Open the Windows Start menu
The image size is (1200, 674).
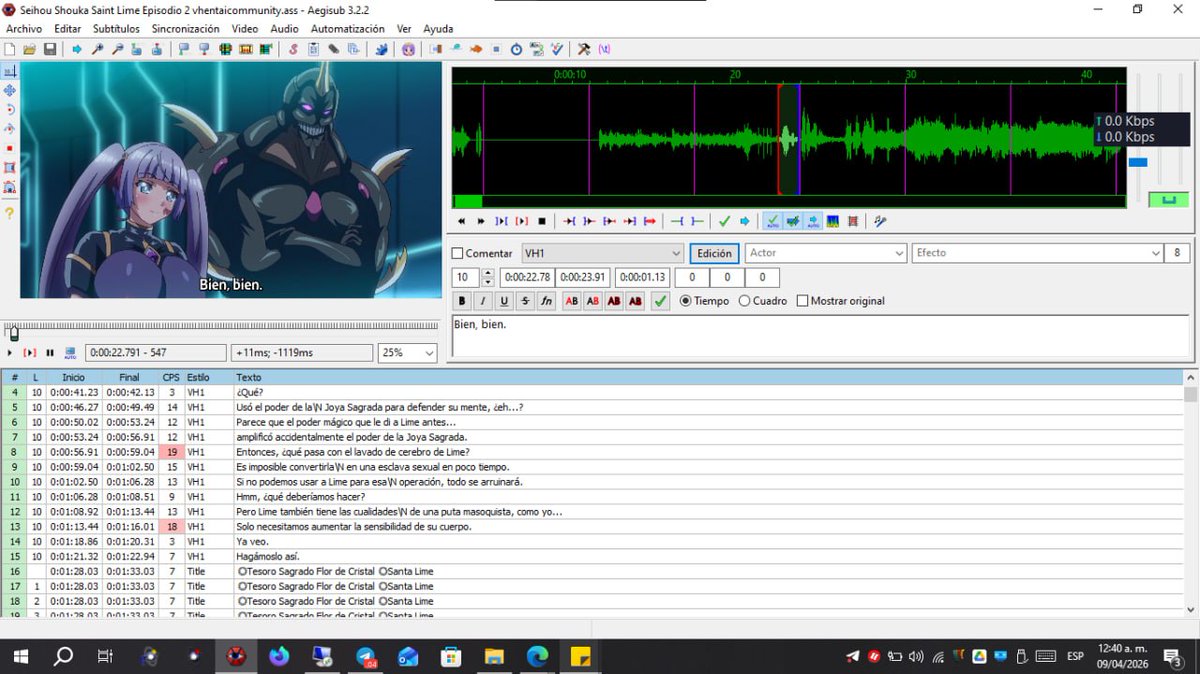[x=20, y=656]
